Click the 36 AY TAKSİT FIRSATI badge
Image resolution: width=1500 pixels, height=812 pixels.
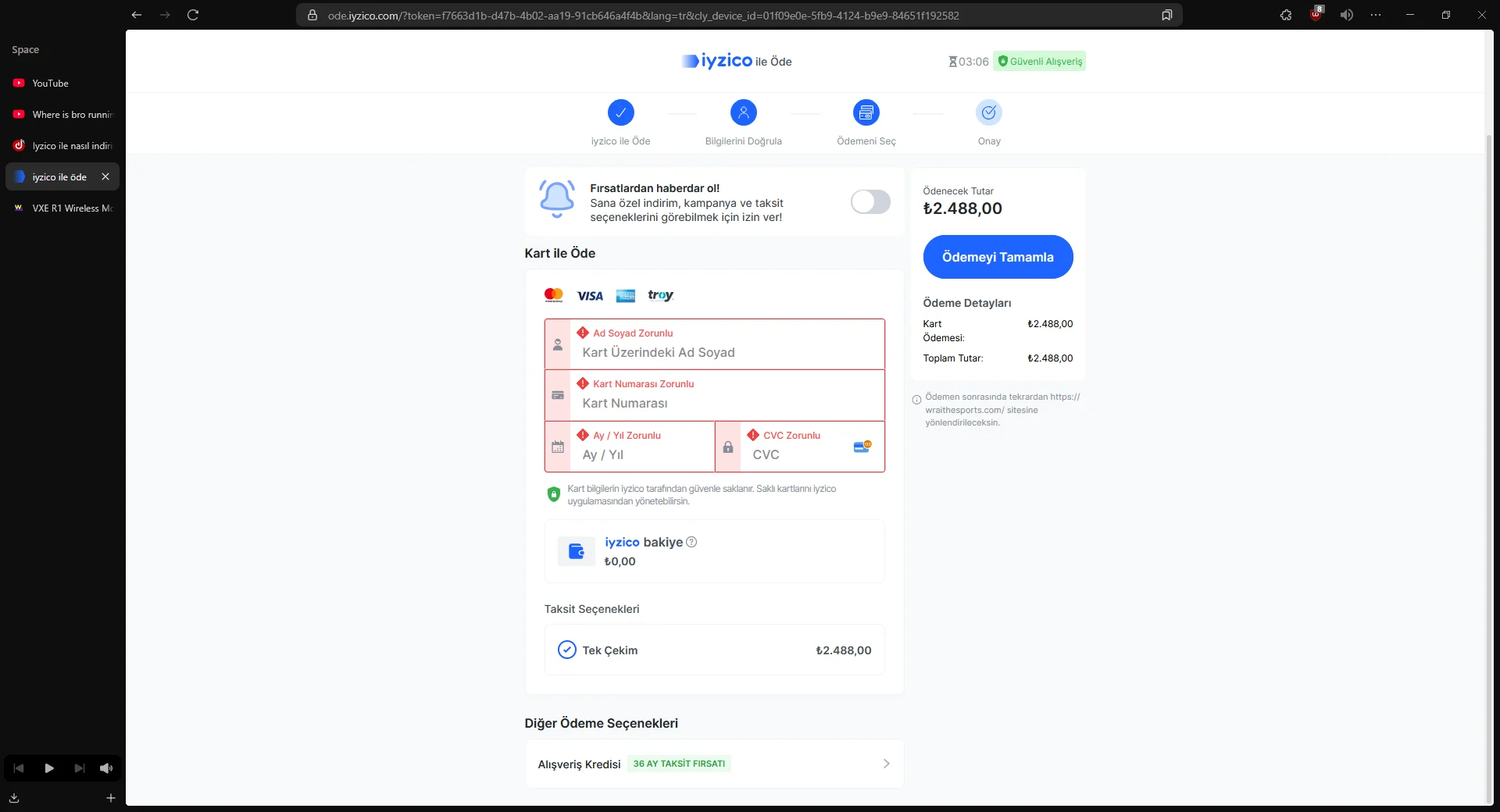pyautogui.click(x=679, y=764)
